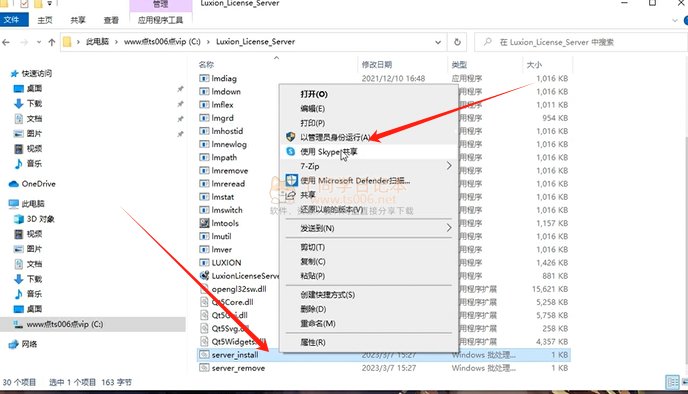The image size is (688, 394).
Task: Click the up one level arrow
Action: point(52,42)
